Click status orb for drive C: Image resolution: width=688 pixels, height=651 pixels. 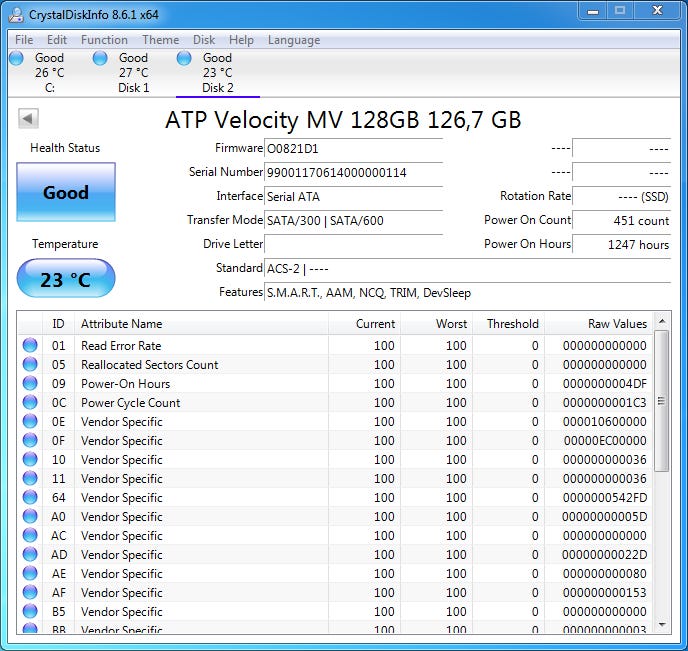pyautogui.click(x=17, y=59)
